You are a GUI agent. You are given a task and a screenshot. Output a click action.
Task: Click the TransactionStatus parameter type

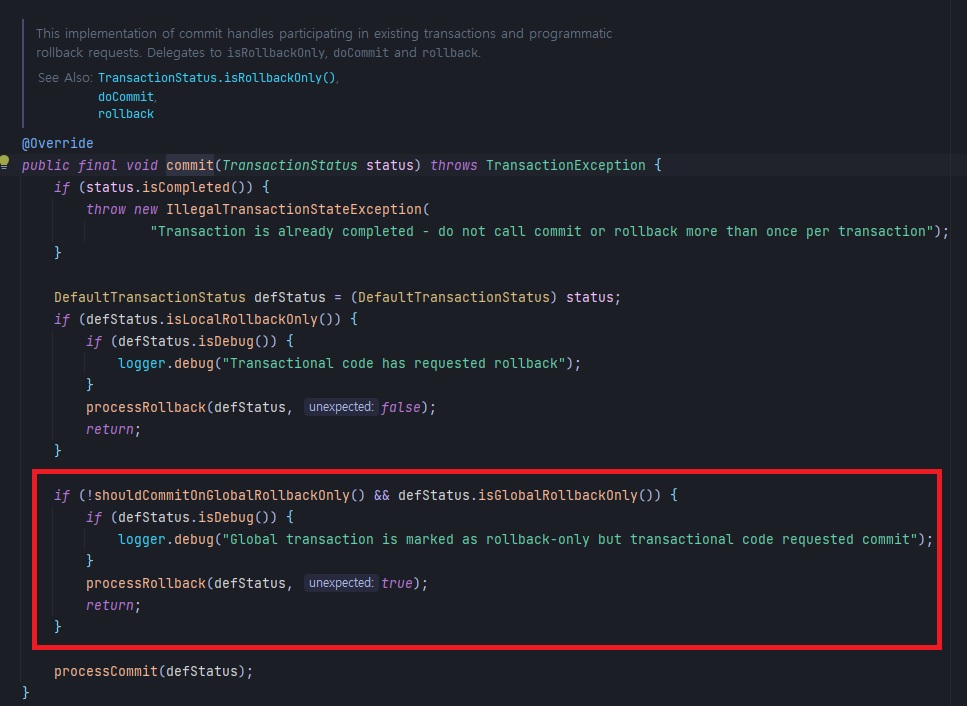click(x=289, y=165)
